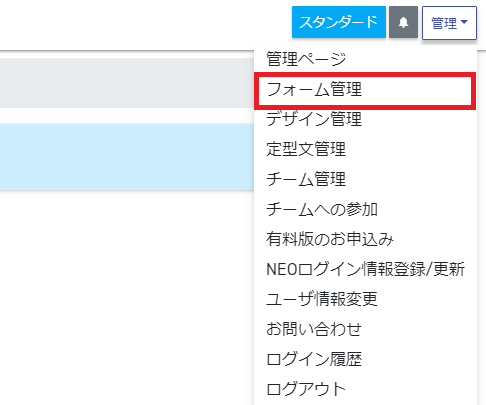Open NEOログイン情報登録/更新 entry

tap(365, 269)
